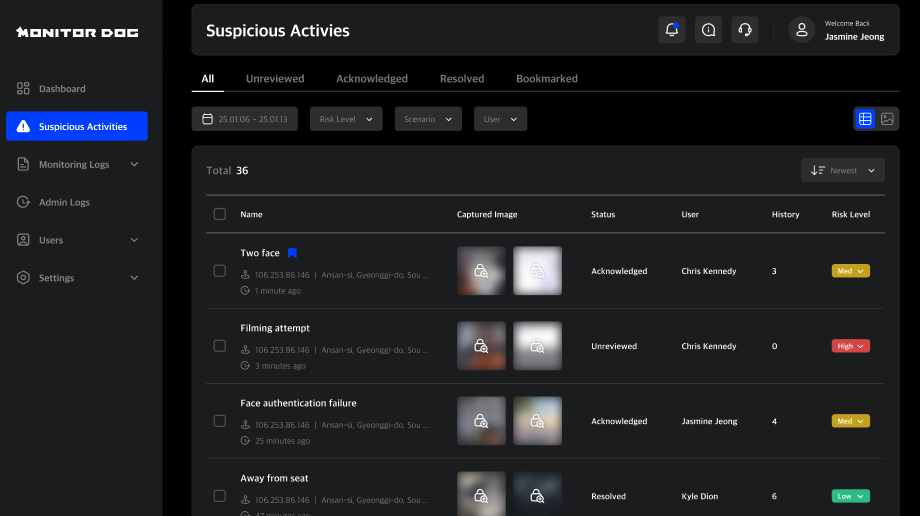Open first captured image of Two face
The height and width of the screenshot is (516, 920).
pos(481,271)
